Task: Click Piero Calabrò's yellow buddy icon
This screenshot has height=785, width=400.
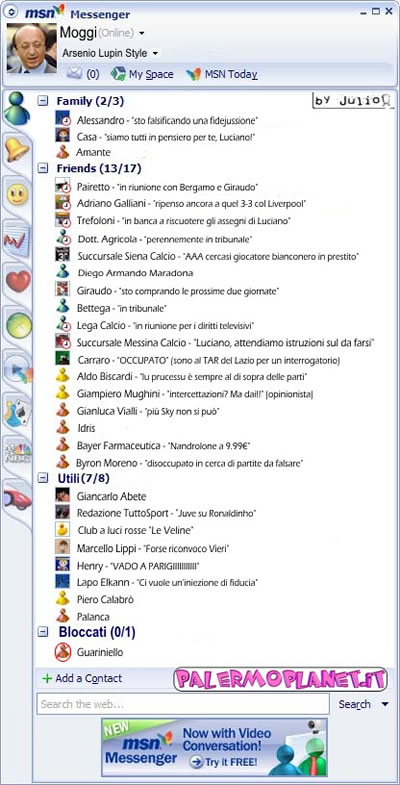Action: (63, 598)
